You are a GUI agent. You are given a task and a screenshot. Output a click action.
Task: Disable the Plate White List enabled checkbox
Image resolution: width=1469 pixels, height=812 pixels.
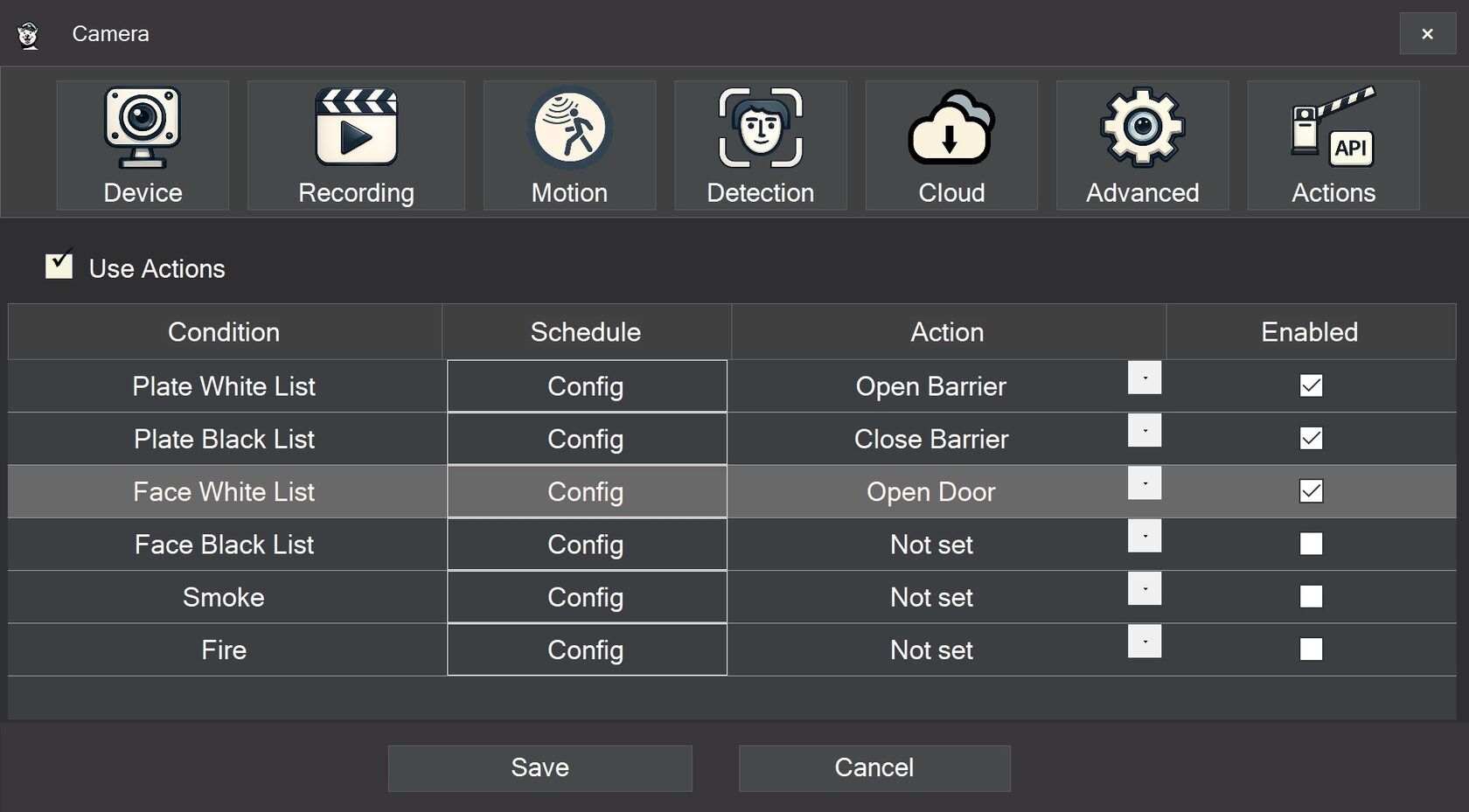click(1311, 385)
